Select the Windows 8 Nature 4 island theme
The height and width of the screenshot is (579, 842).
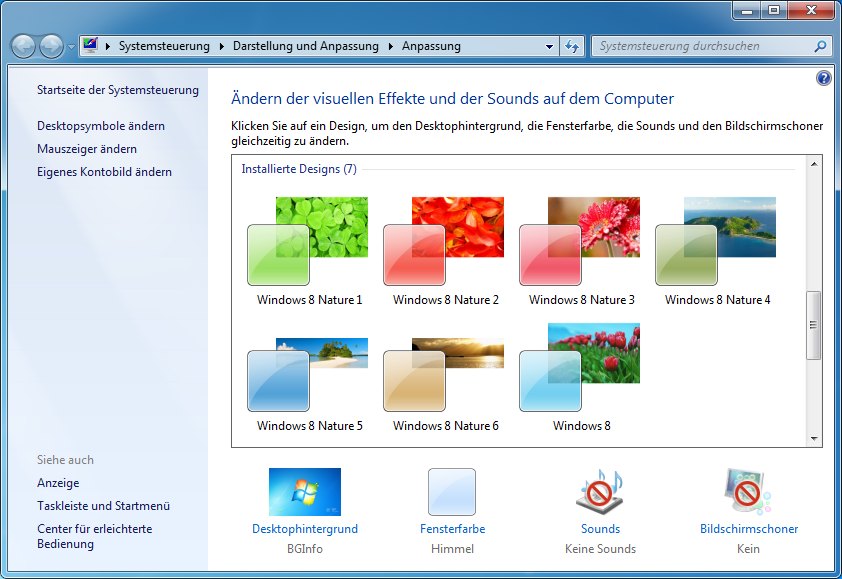click(x=717, y=251)
